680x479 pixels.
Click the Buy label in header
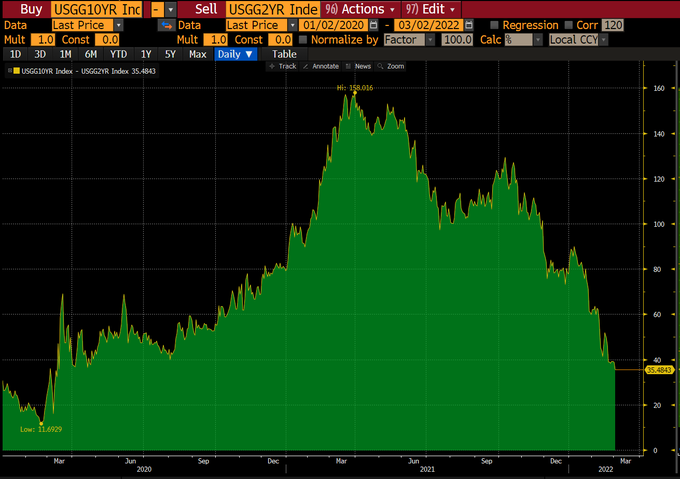coord(31,9)
